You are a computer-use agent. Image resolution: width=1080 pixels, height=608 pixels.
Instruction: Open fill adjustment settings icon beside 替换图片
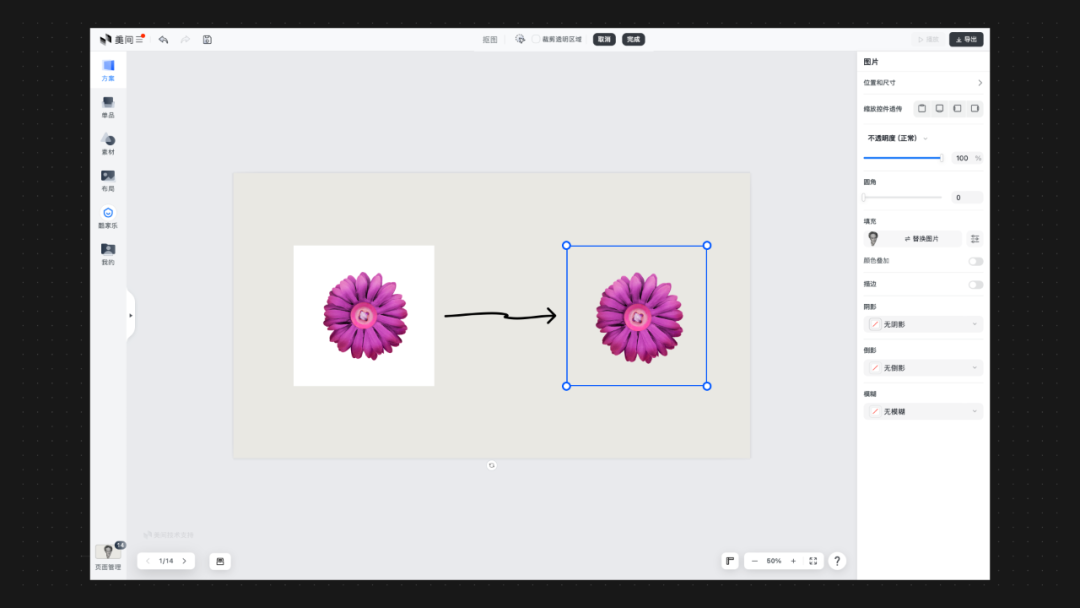click(x=974, y=239)
